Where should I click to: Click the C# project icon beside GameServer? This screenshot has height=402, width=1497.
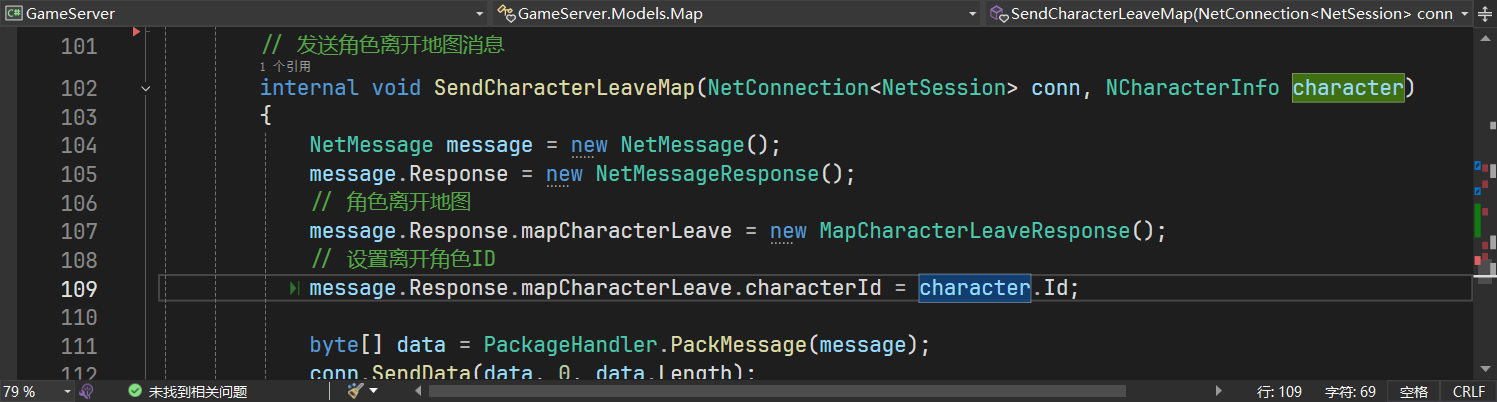14,14
